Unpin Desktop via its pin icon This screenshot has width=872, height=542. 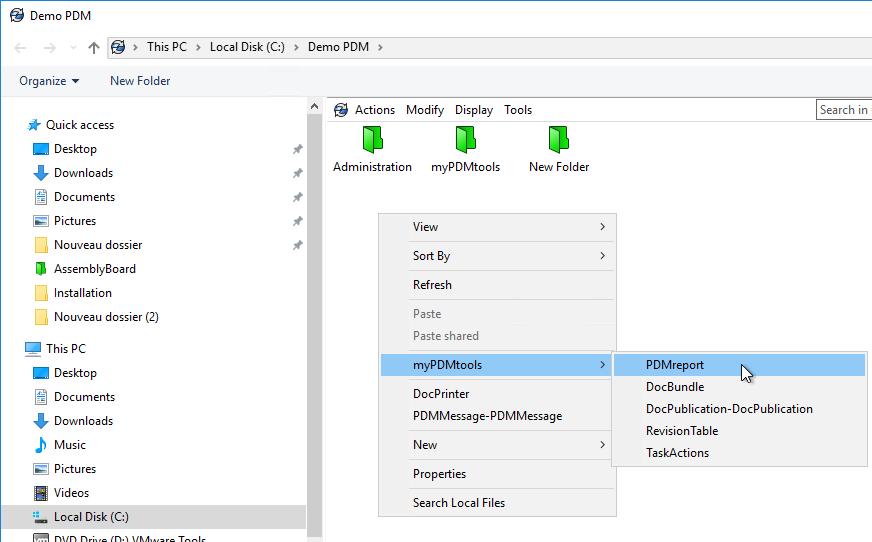(297, 149)
